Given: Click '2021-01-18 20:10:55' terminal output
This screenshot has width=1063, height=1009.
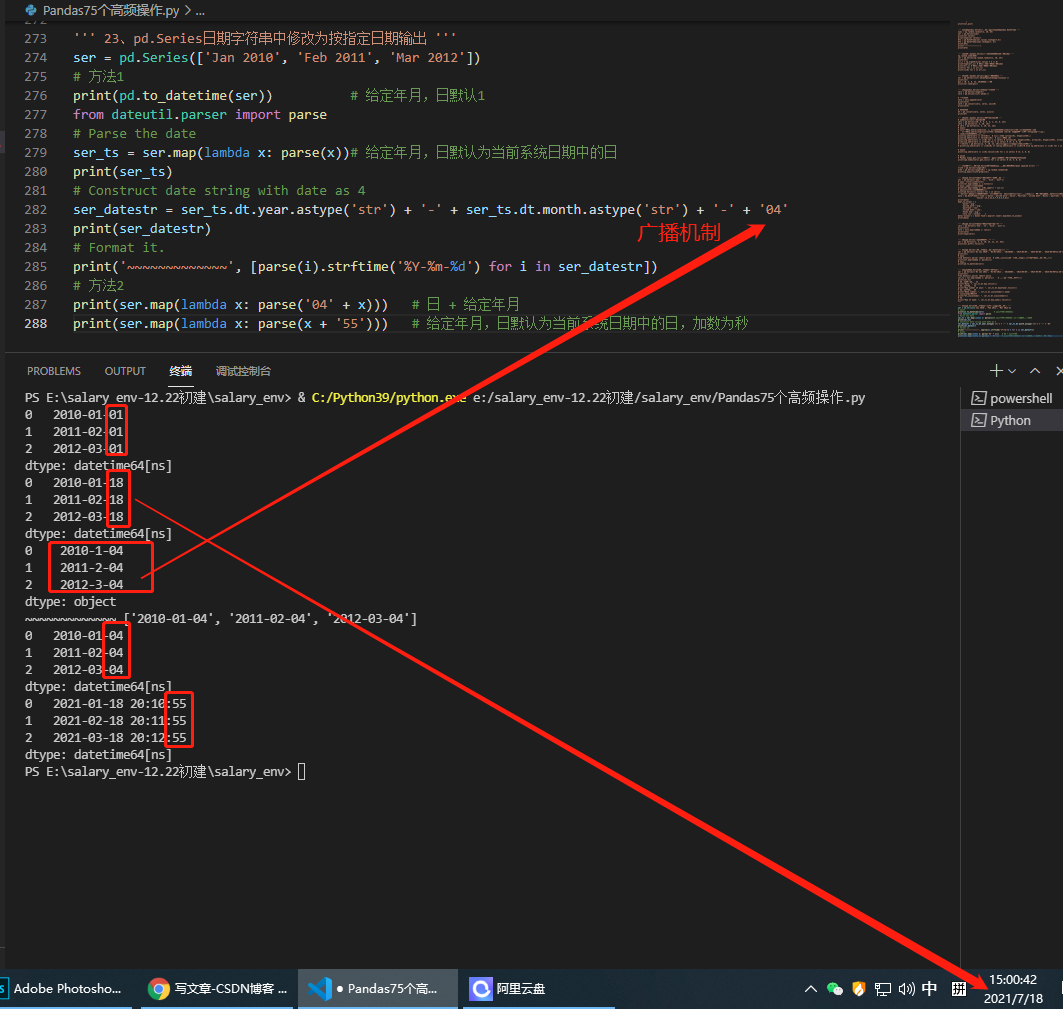Looking at the screenshot, I should pyautogui.click(x=119, y=703).
